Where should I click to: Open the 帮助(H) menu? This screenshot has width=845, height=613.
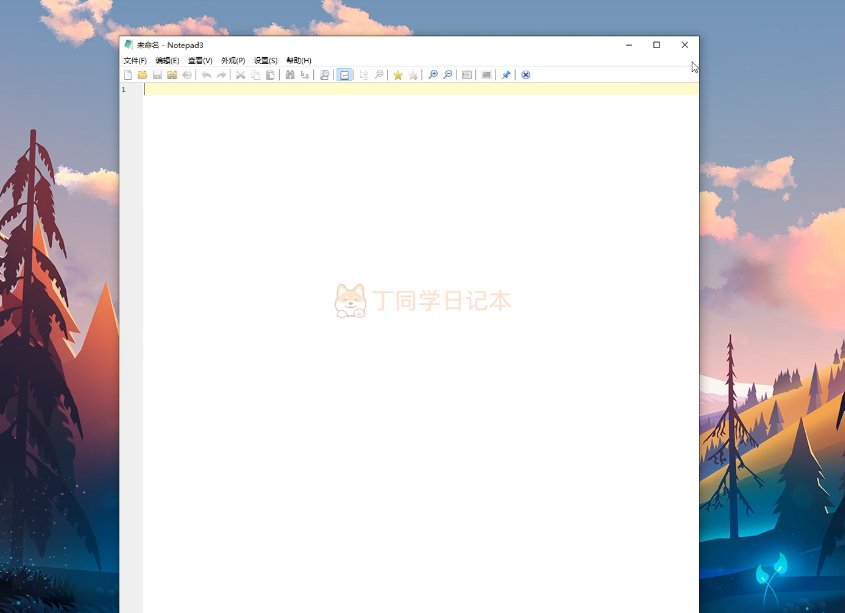[x=299, y=60]
